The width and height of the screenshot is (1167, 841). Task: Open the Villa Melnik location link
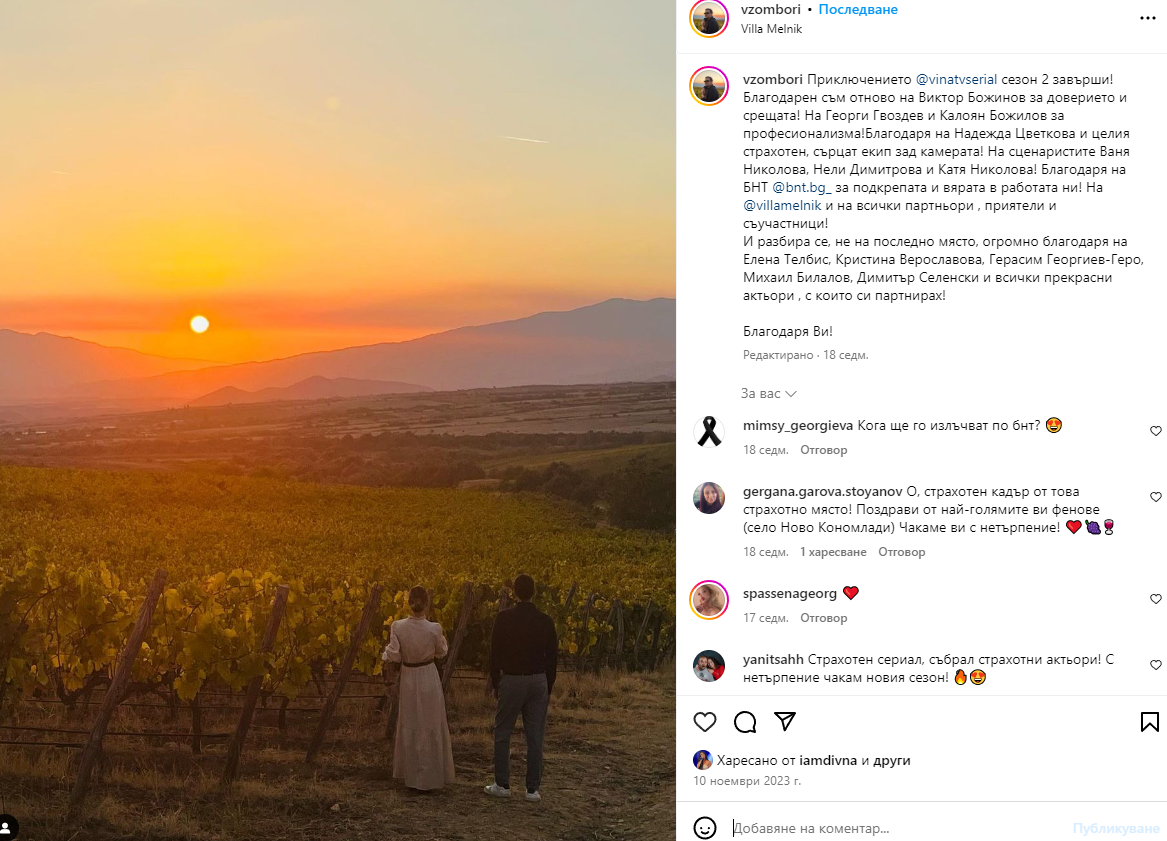(771, 29)
